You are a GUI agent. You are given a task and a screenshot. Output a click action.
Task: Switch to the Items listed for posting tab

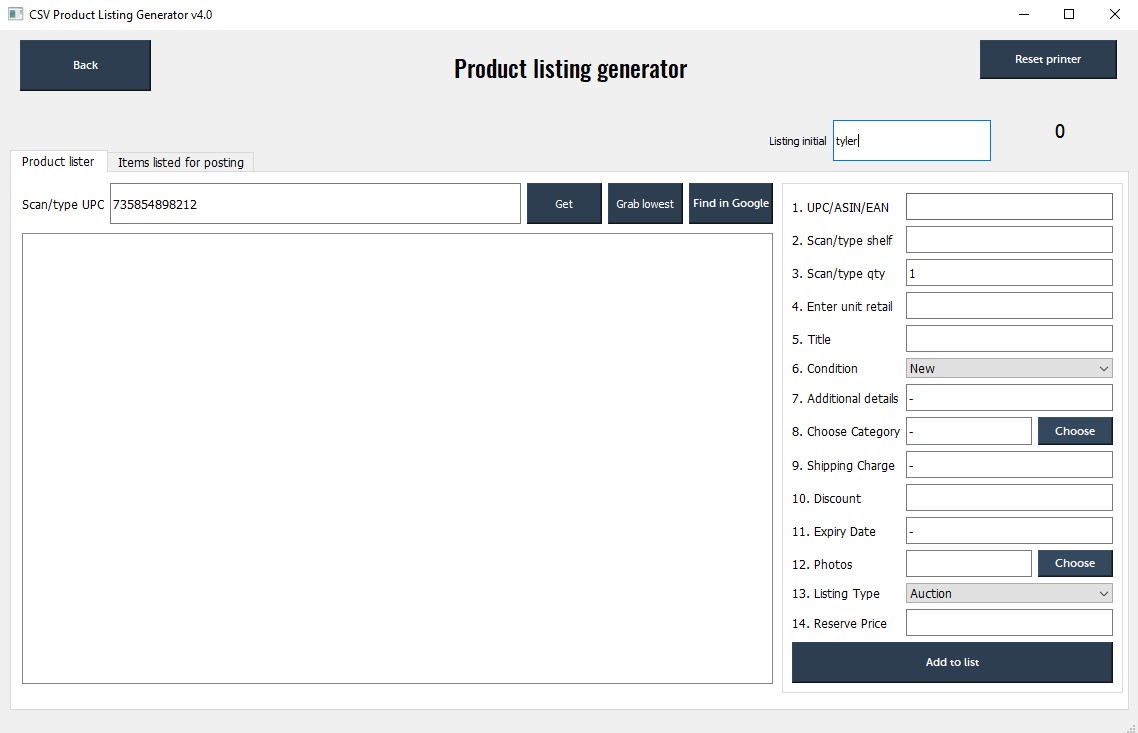coord(181,161)
